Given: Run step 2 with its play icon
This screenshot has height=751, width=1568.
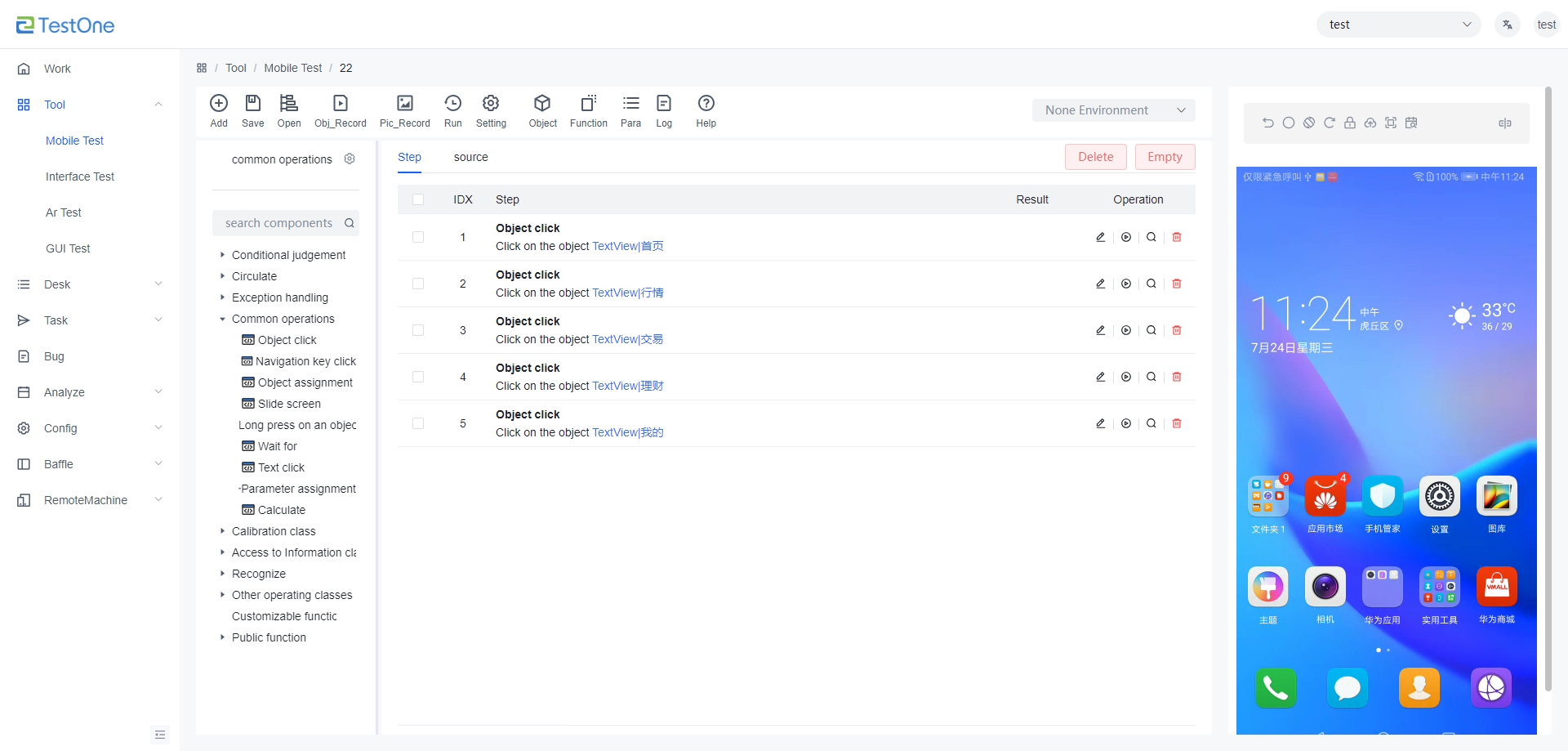Looking at the screenshot, I should (x=1126, y=284).
